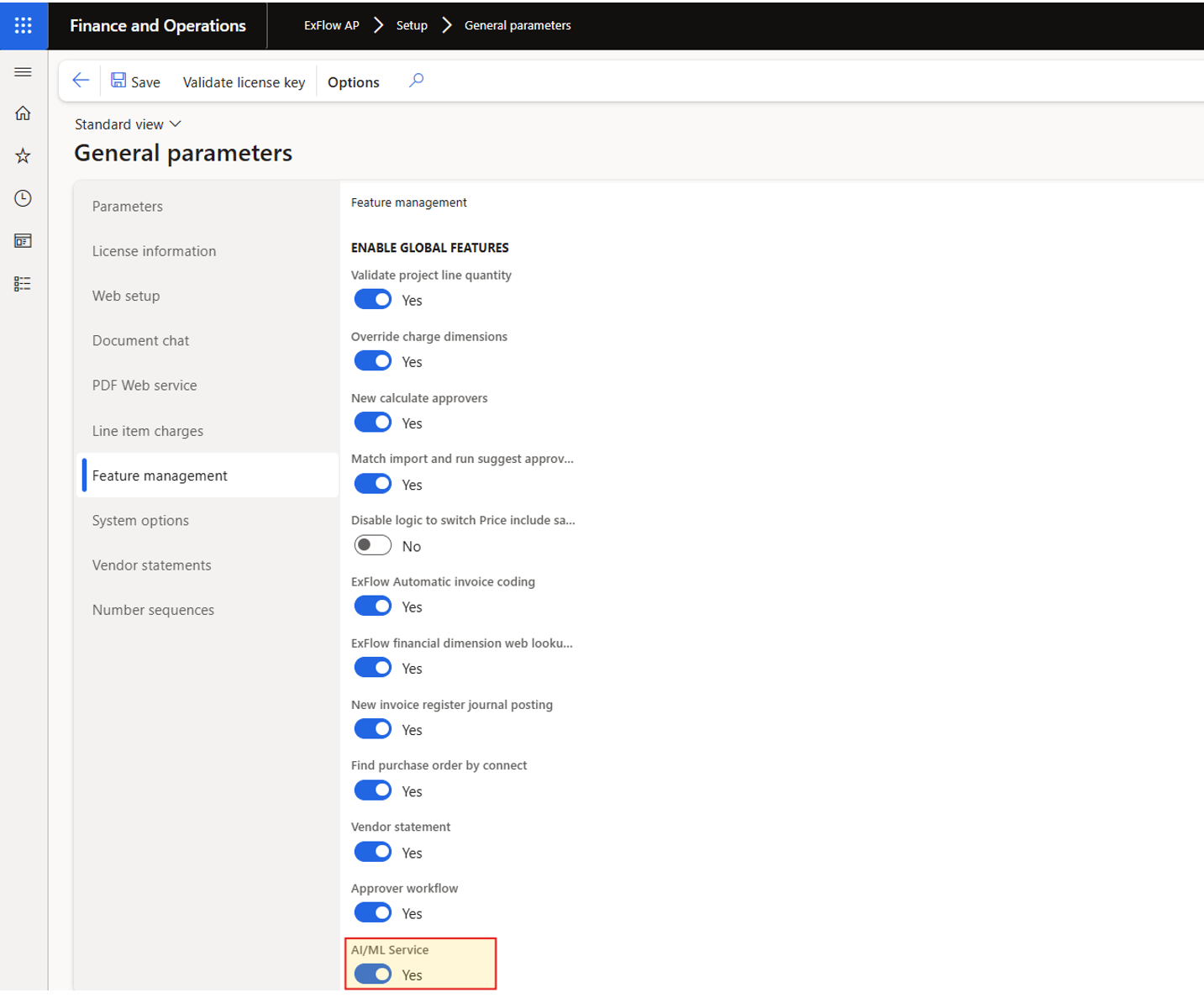This screenshot has height=998, width=1204.
Task: Open the Options menu
Action: coord(354,82)
